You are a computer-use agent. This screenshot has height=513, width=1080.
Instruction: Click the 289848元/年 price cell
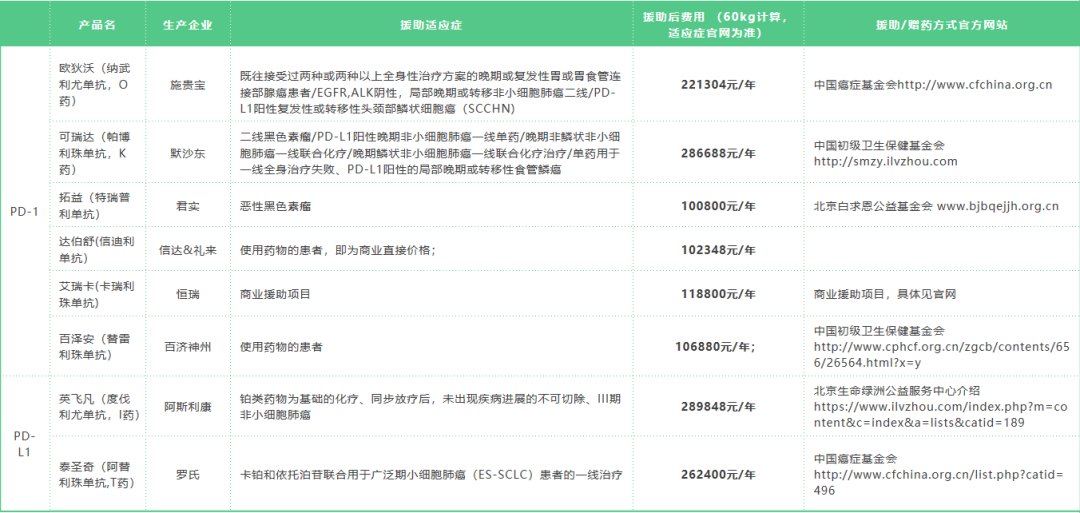click(x=717, y=407)
